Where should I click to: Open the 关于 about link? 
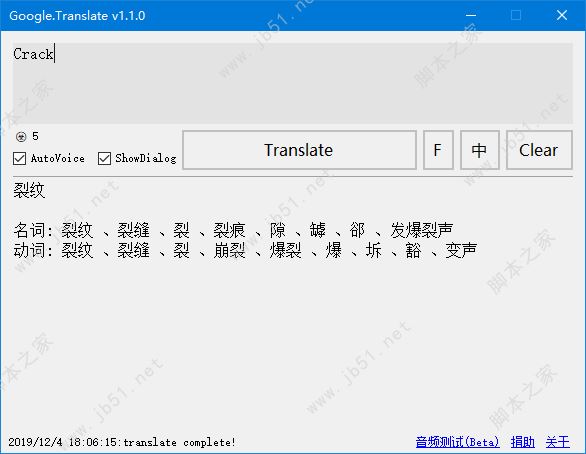click(x=557, y=442)
